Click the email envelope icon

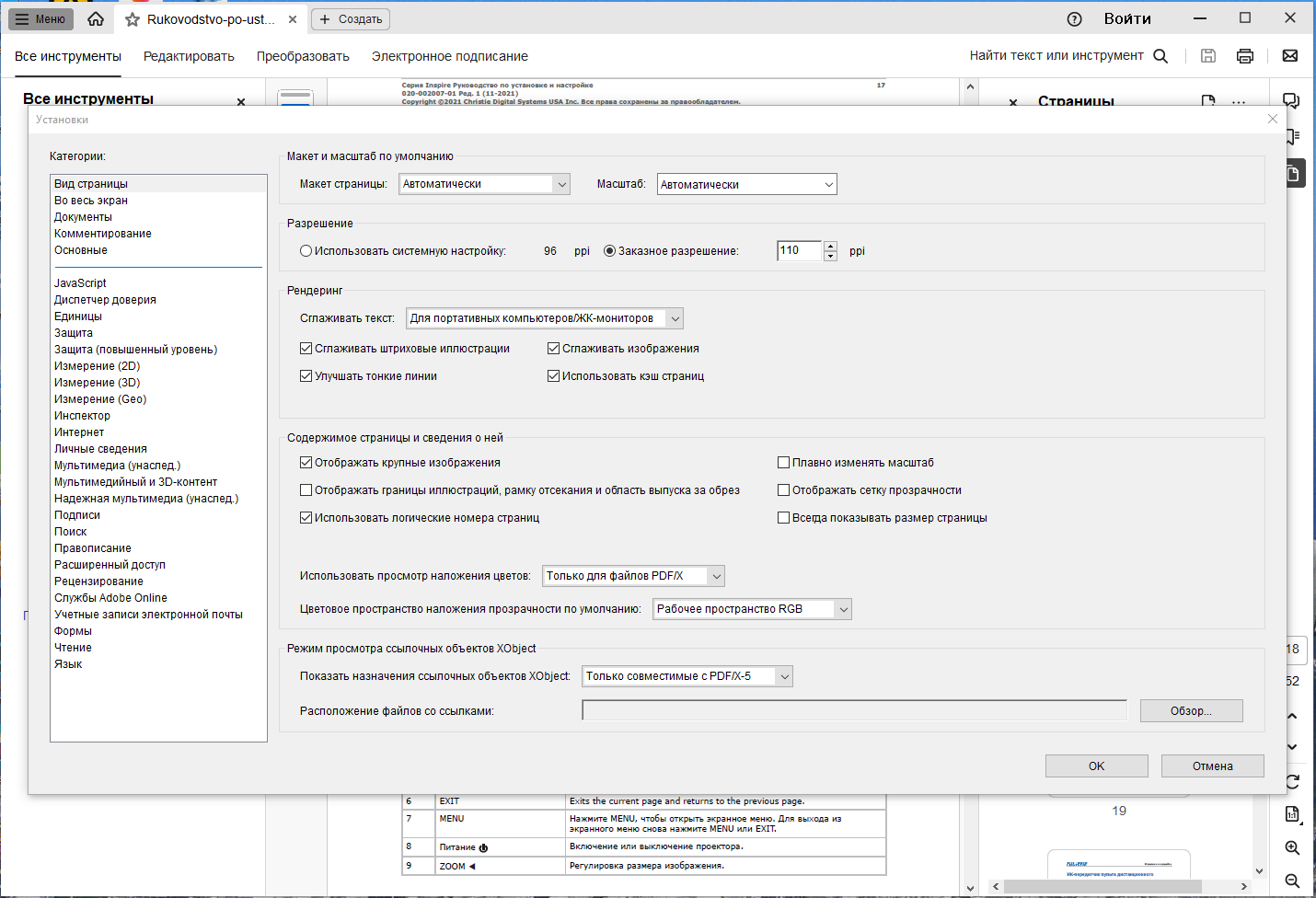(1290, 56)
